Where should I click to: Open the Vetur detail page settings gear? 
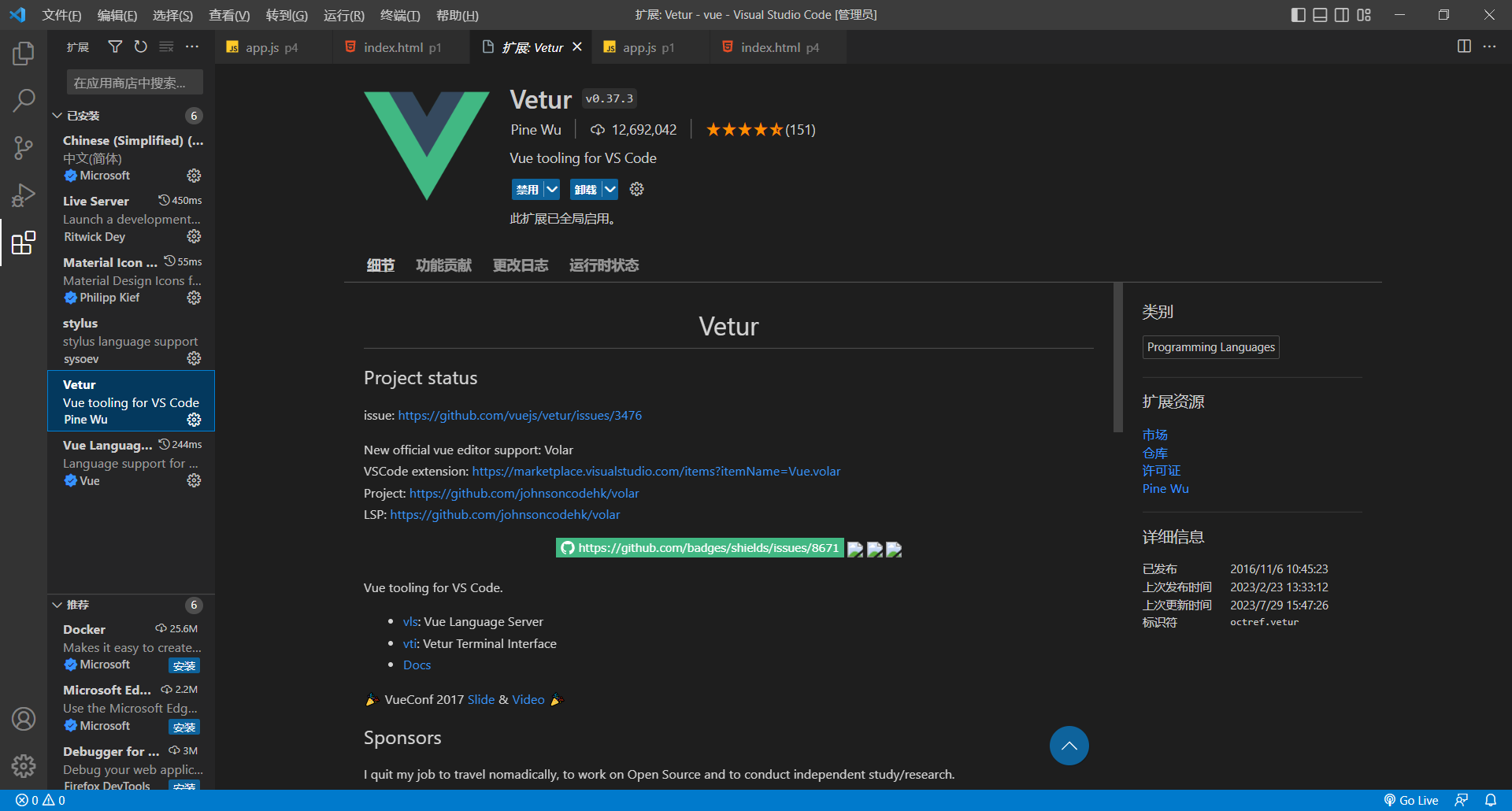637,189
